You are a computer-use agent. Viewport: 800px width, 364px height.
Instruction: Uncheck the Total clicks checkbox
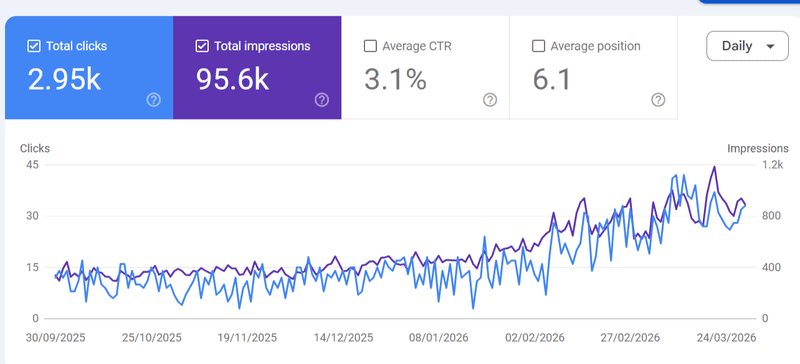click(34, 46)
